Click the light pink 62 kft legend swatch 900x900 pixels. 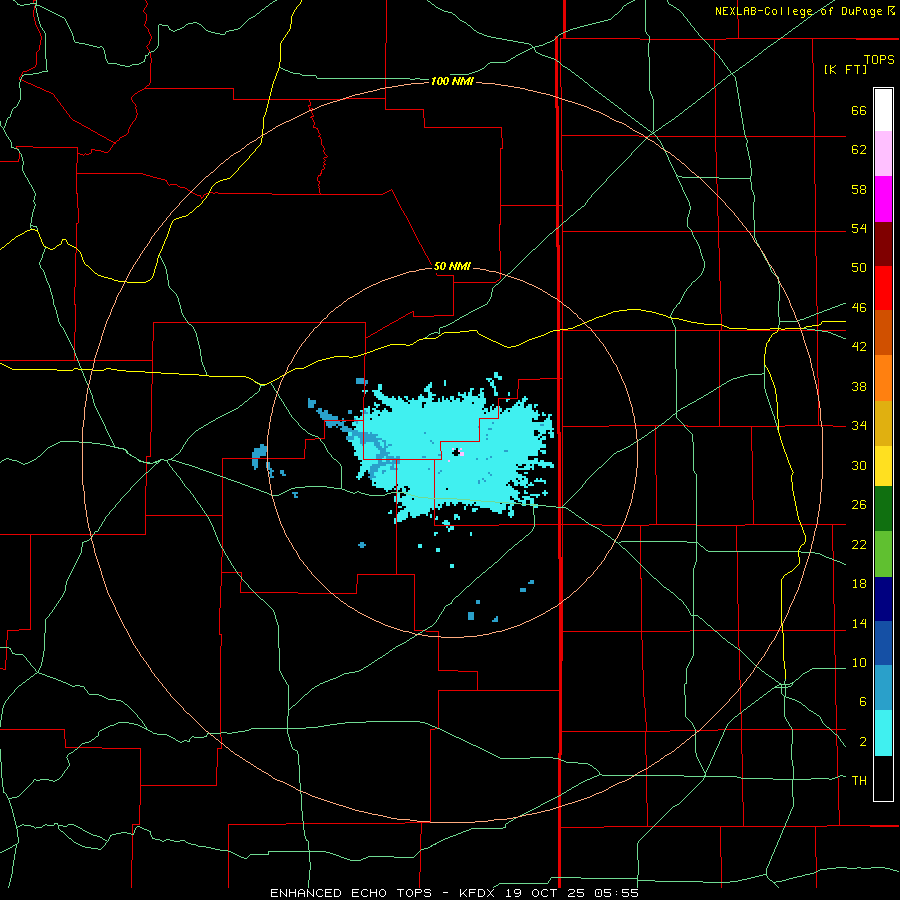[883, 153]
